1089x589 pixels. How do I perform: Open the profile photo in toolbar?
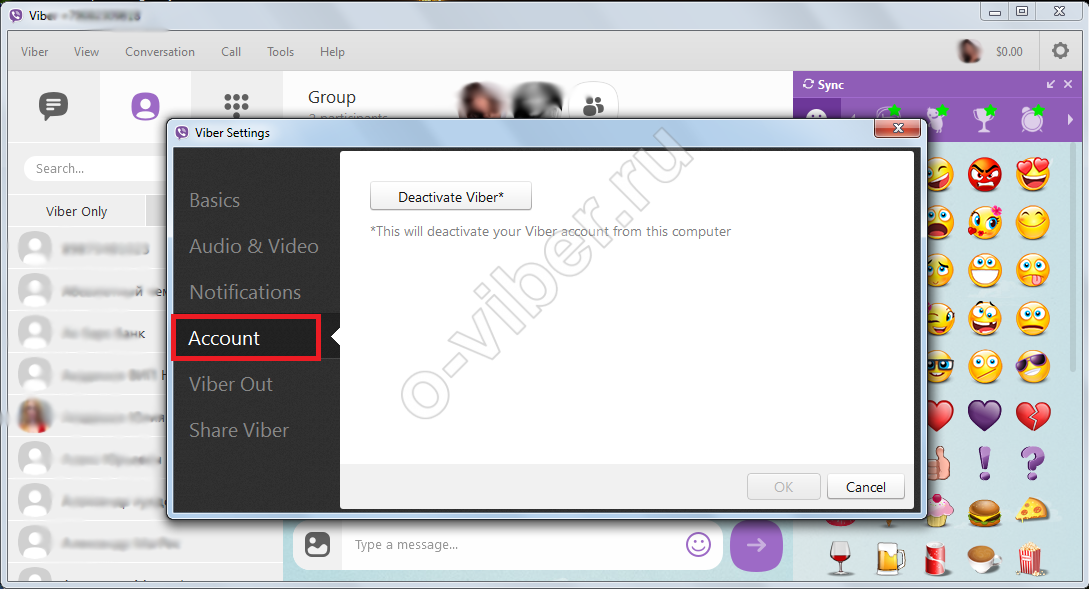(968, 51)
